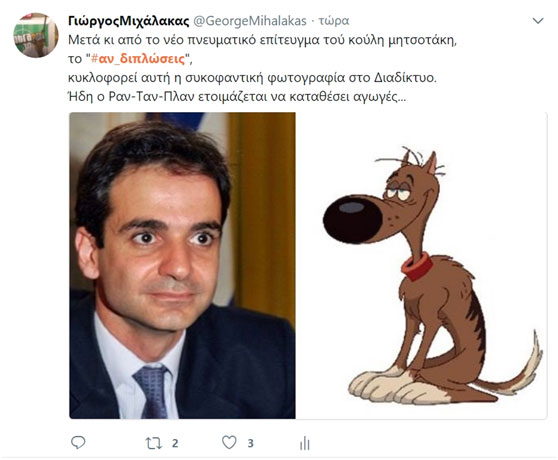Click the cartoon dog's red collar
The image size is (558, 460).
coord(417,266)
